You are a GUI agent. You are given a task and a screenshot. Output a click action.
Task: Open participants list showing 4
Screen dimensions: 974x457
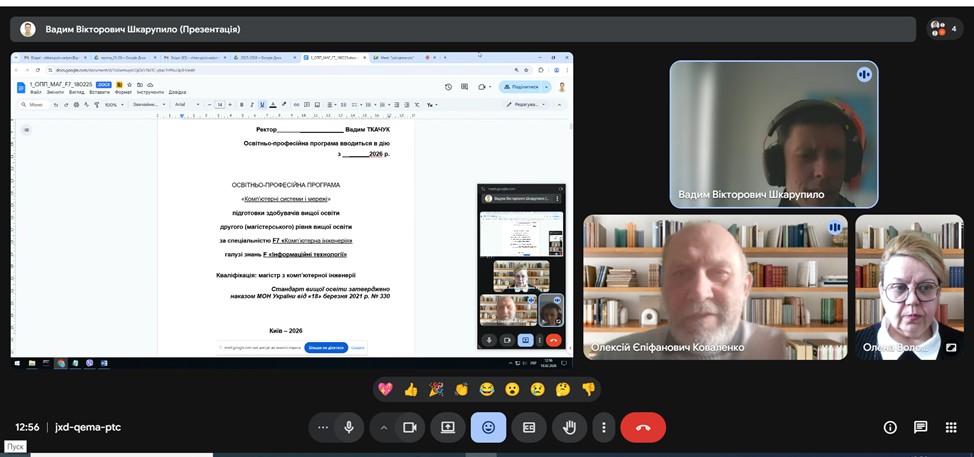point(945,29)
